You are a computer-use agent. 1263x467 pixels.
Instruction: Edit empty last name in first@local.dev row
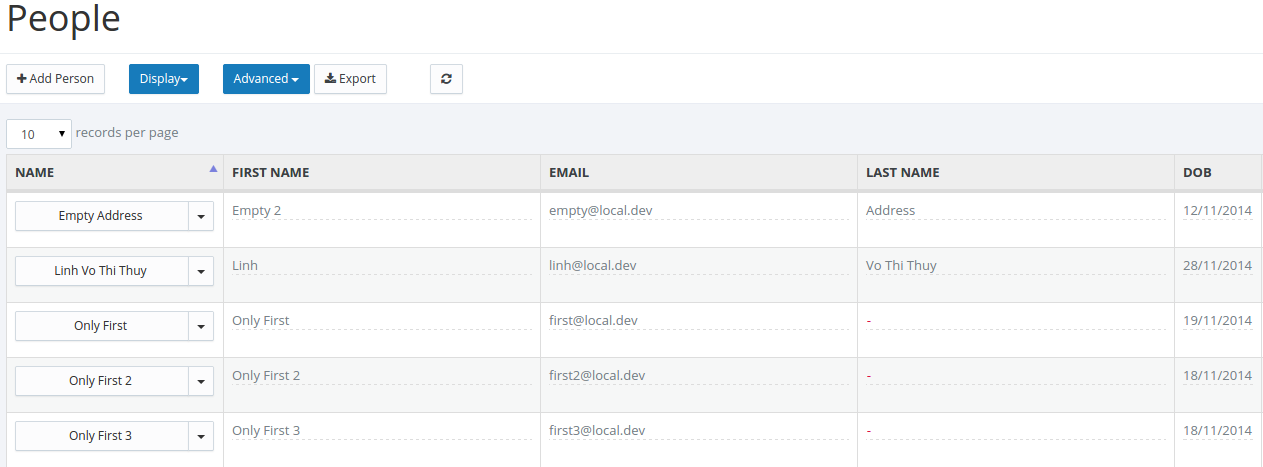pos(1015,321)
